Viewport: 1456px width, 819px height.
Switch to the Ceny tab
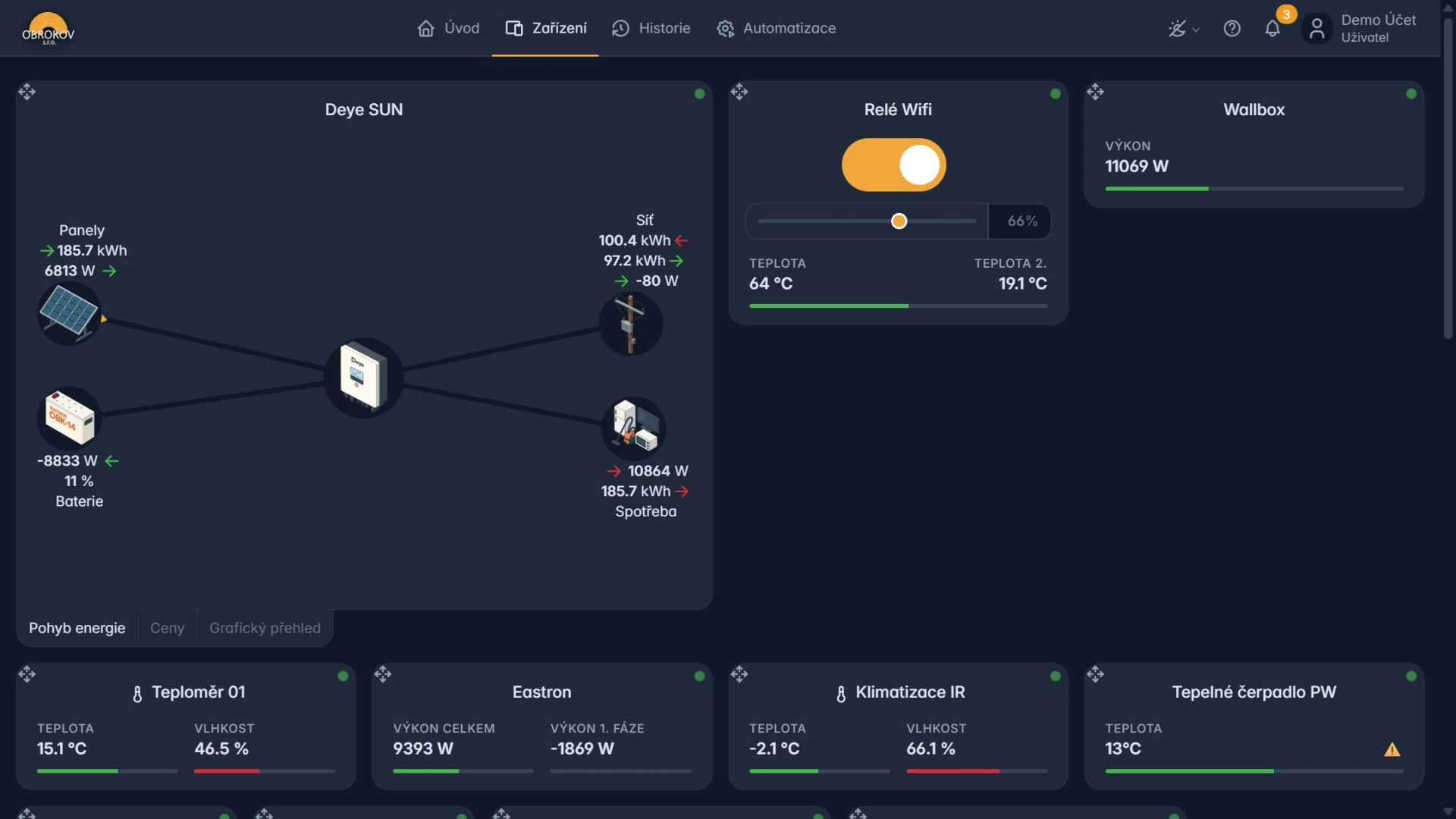point(167,628)
